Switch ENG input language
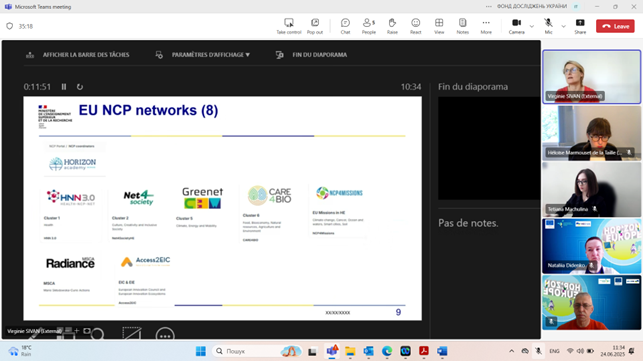The width and height of the screenshot is (643, 361). point(554,351)
